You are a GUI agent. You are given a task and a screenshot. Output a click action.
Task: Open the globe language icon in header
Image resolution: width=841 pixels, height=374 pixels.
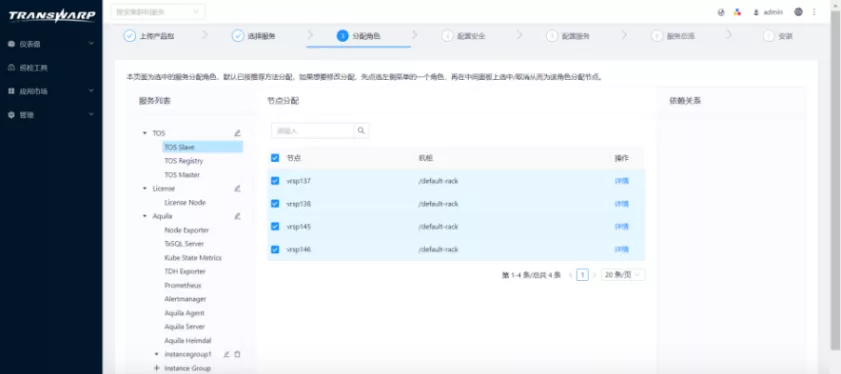(799, 12)
